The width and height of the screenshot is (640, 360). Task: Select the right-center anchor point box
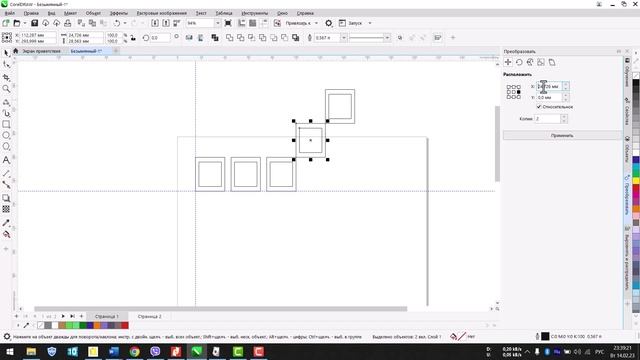click(x=519, y=92)
